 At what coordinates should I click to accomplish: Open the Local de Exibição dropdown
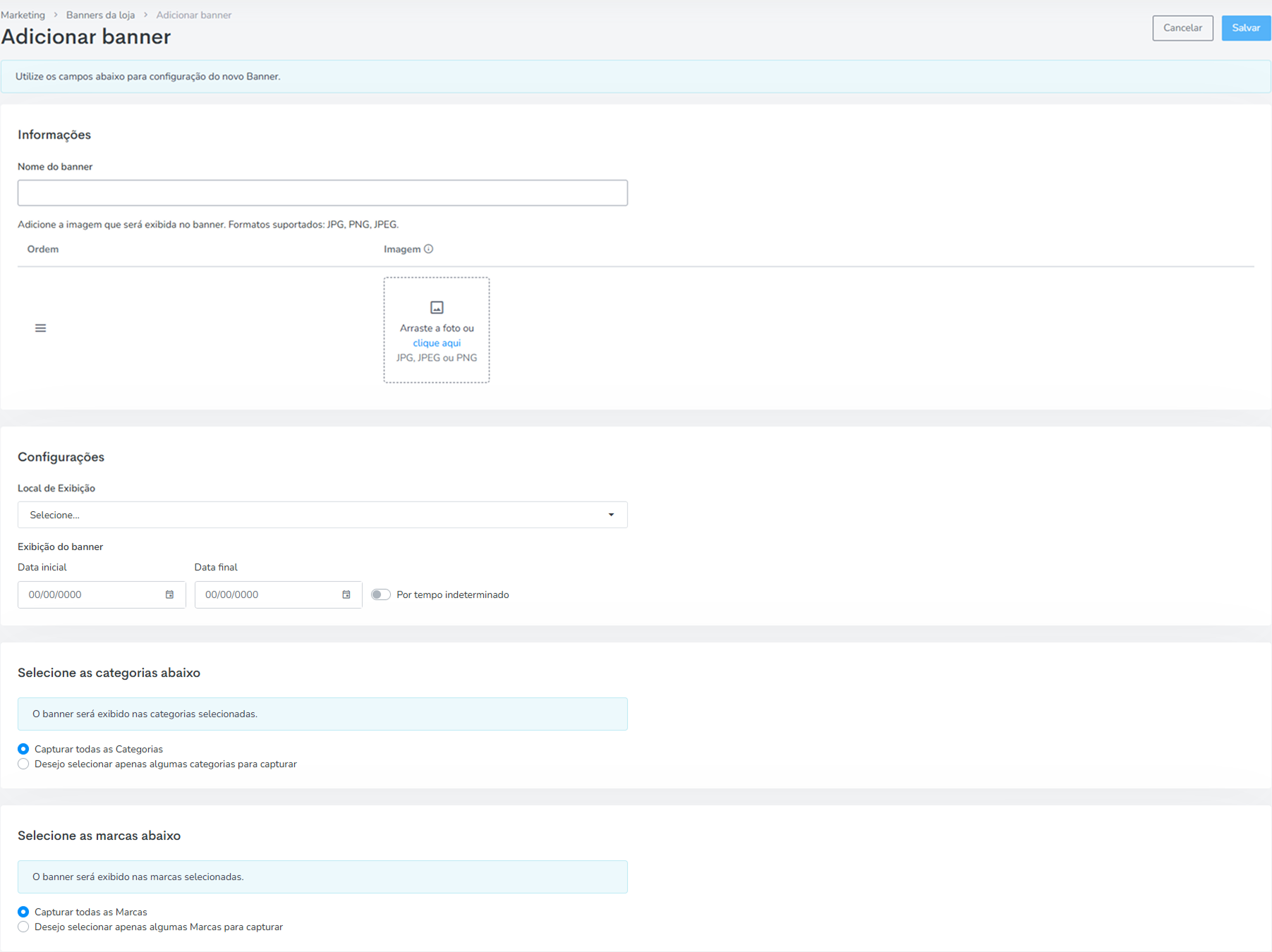[x=322, y=515]
